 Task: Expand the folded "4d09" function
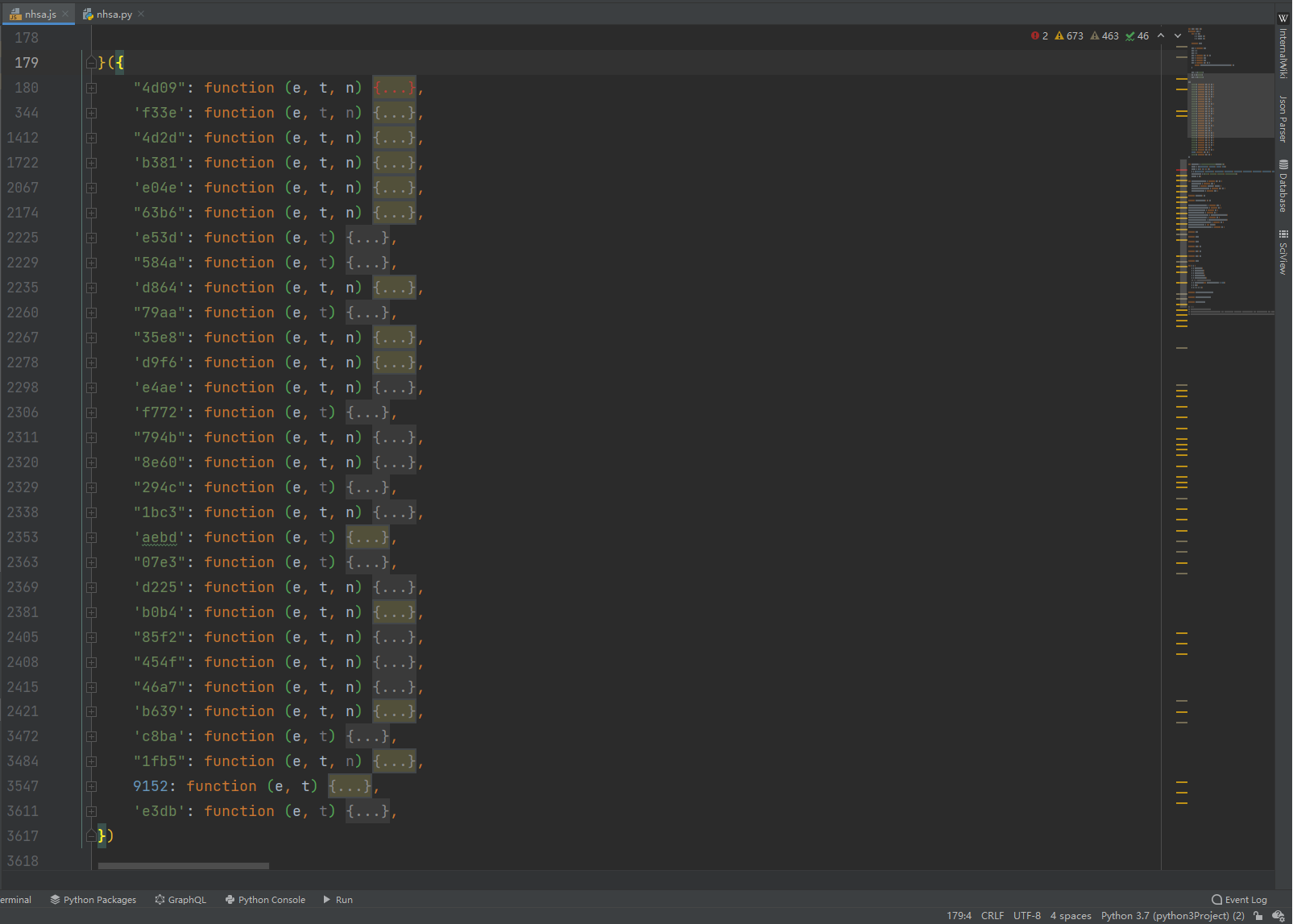(x=91, y=88)
